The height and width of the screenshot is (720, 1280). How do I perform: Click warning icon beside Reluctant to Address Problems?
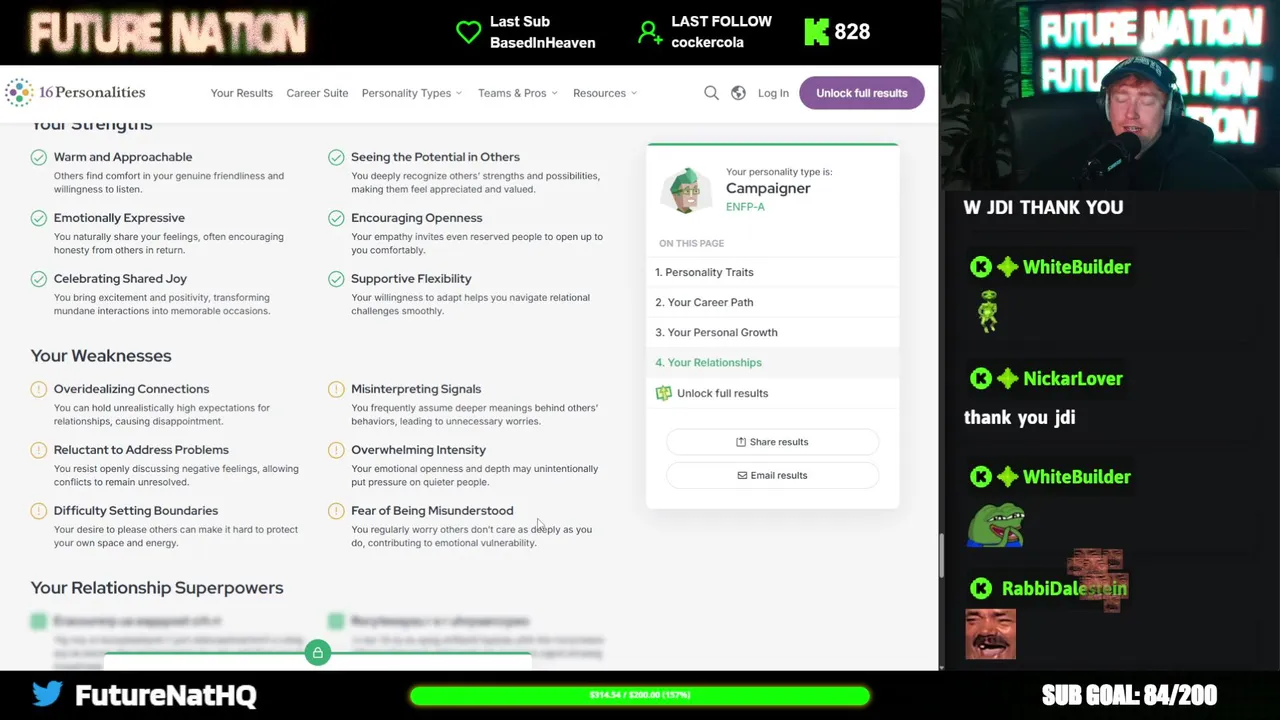[38, 450]
